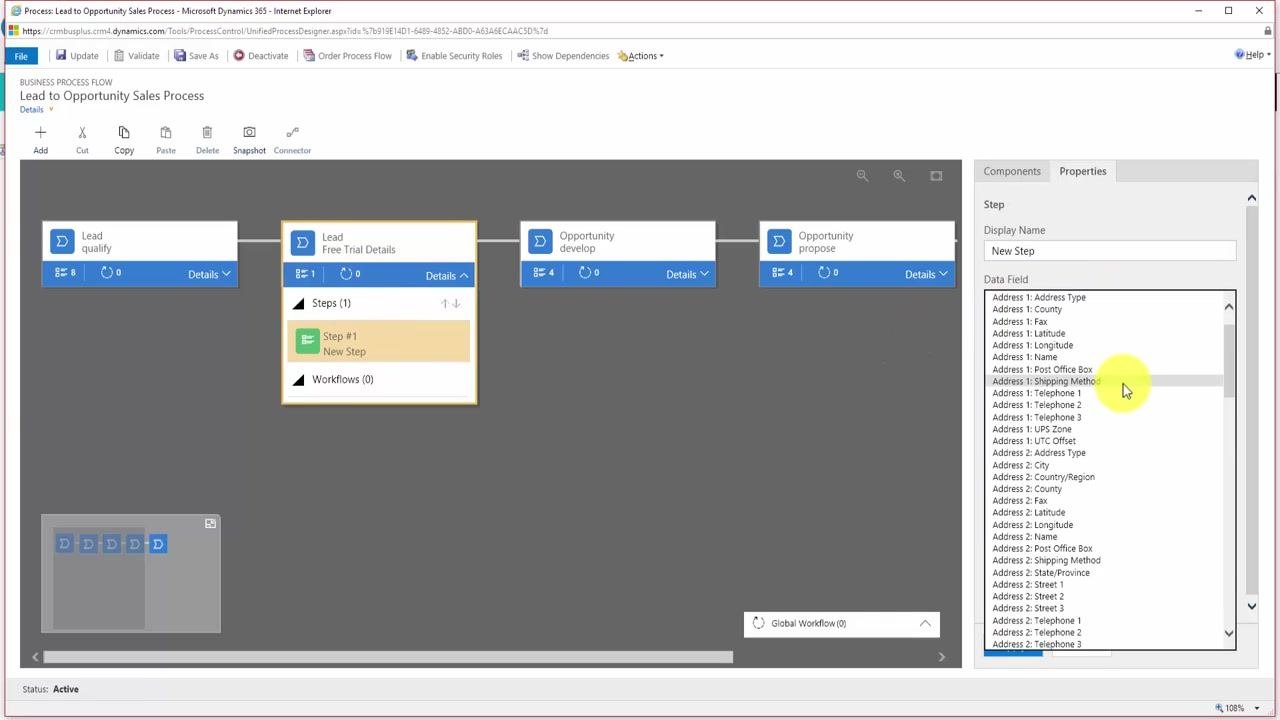Select Address 2: State/Province option
1280x720 pixels.
click(x=1104, y=573)
